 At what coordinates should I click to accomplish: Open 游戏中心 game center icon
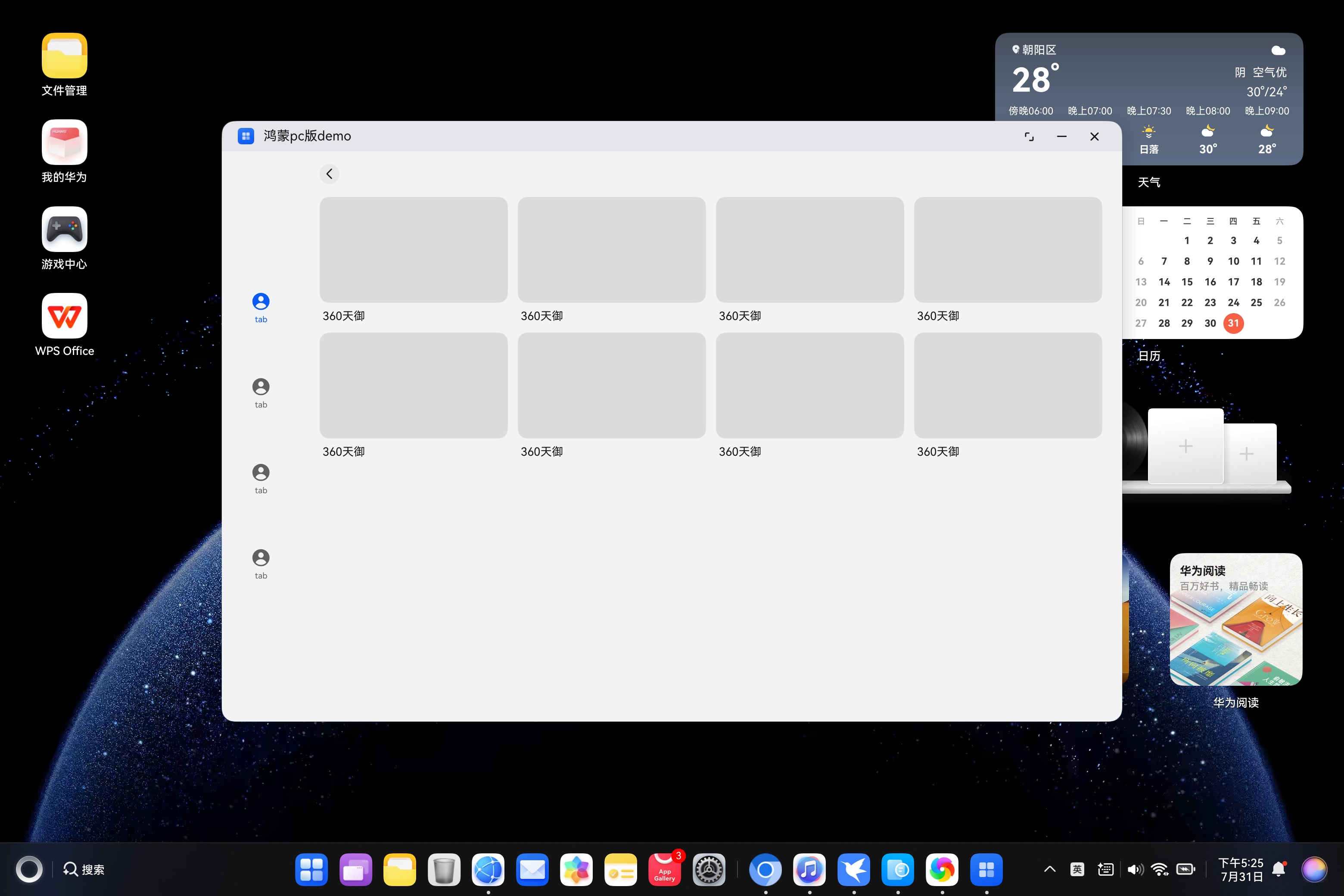[x=64, y=229]
